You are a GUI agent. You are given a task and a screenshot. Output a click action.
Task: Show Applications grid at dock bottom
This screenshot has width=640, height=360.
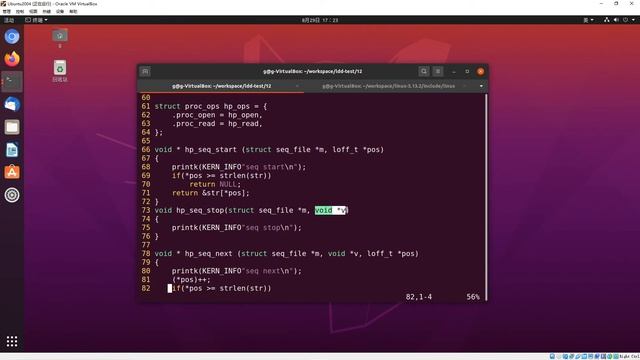12,341
